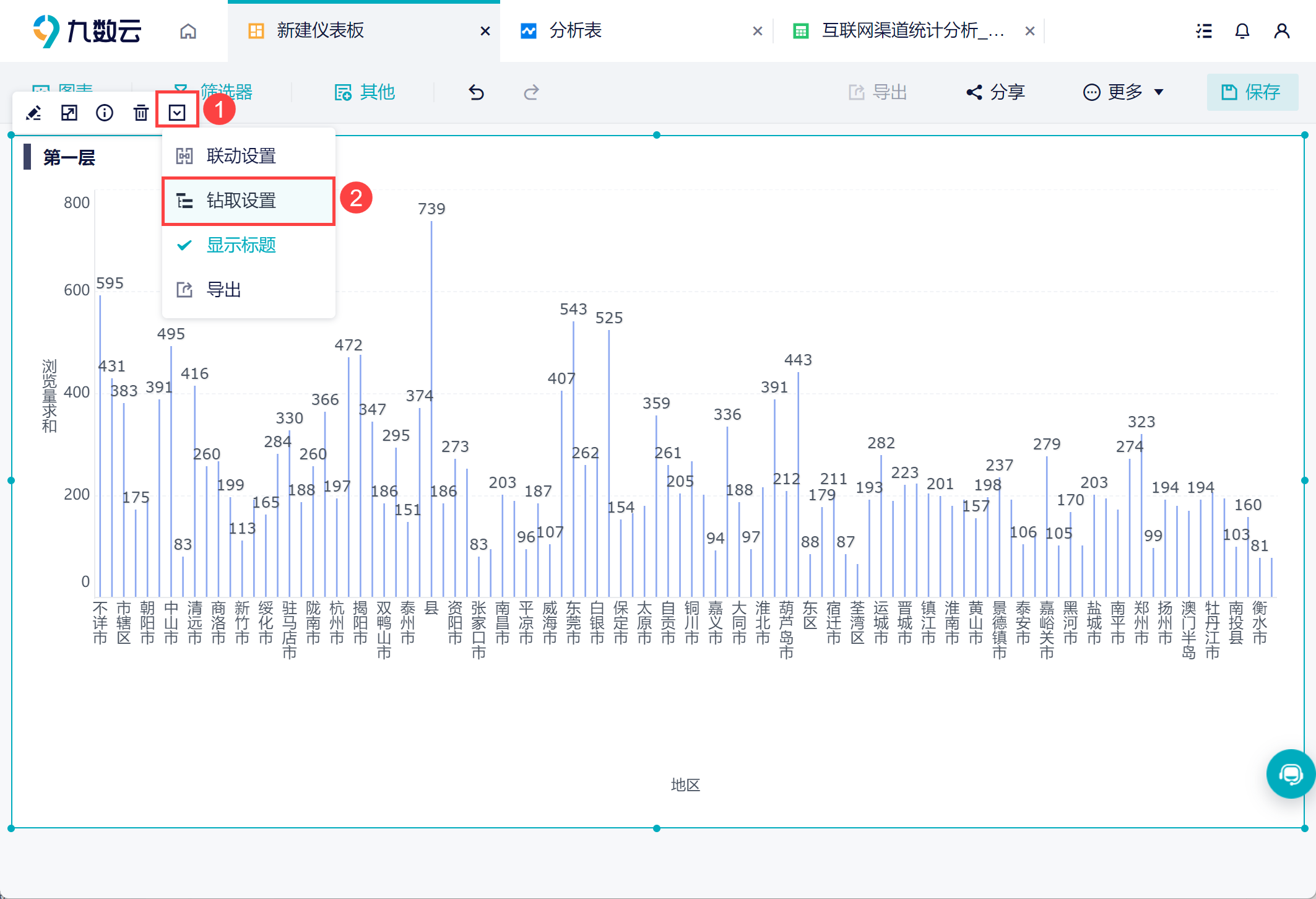Delete the chart with trash icon
This screenshot has width=1316, height=899.
click(141, 113)
